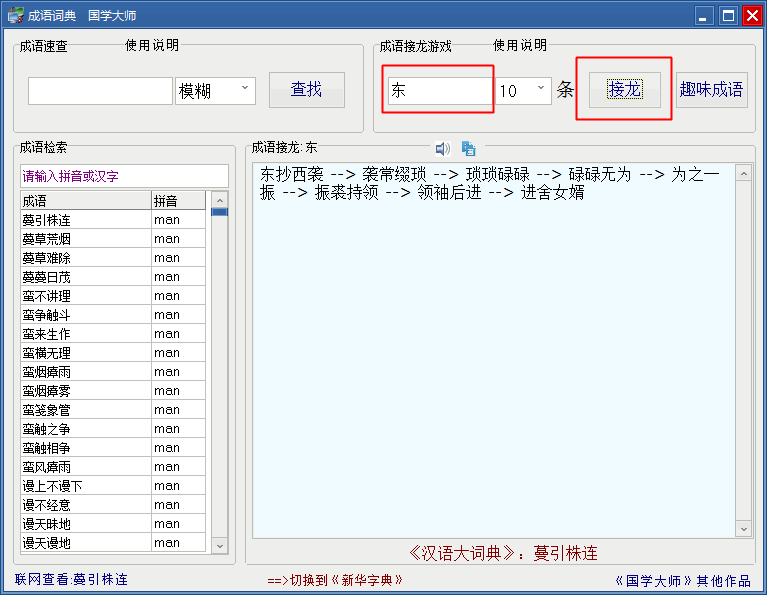This screenshot has width=767, height=595.
Task: Click the 请输入拼音或汉字 filter field
Action: click(x=124, y=176)
